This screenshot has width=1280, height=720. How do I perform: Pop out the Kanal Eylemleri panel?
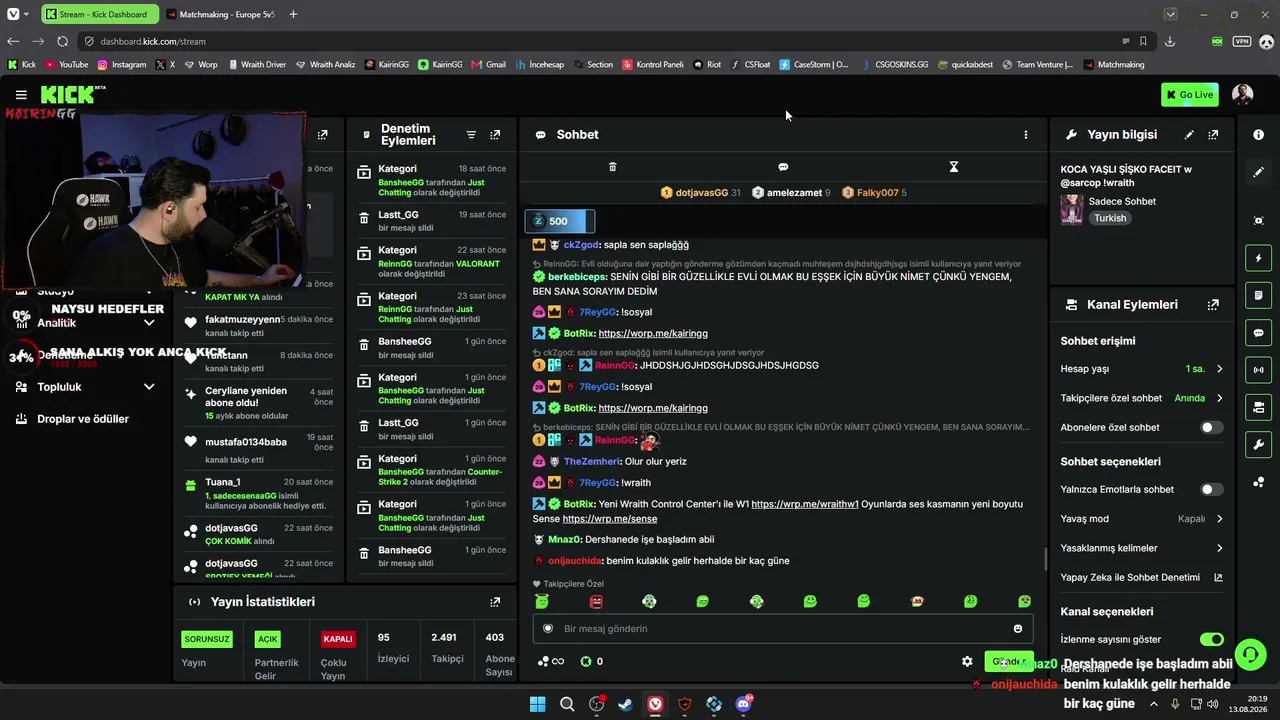(x=1213, y=305)
